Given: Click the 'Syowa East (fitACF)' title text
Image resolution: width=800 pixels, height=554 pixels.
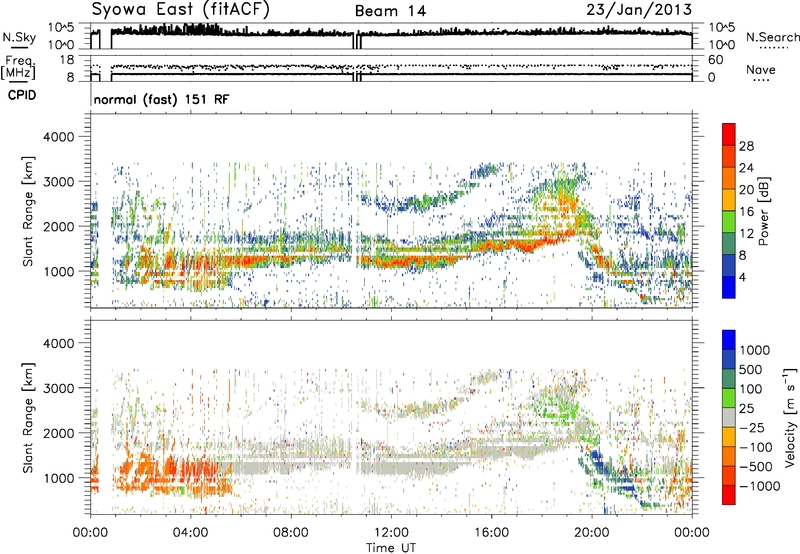Looking at the screenshot, I should (180, 9).
